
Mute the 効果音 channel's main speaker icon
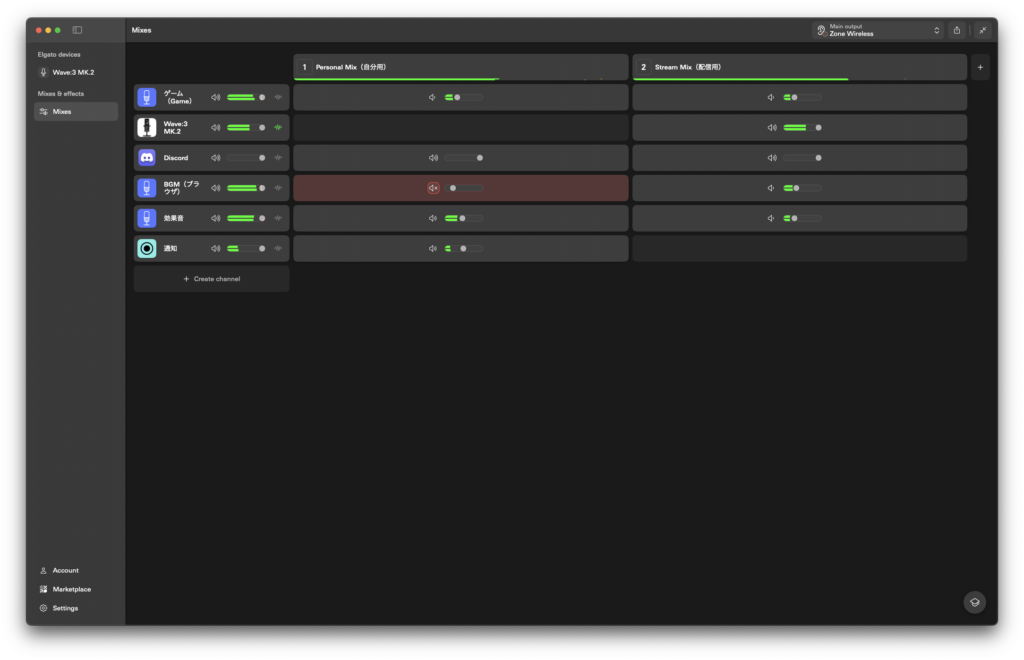point(215,218)
